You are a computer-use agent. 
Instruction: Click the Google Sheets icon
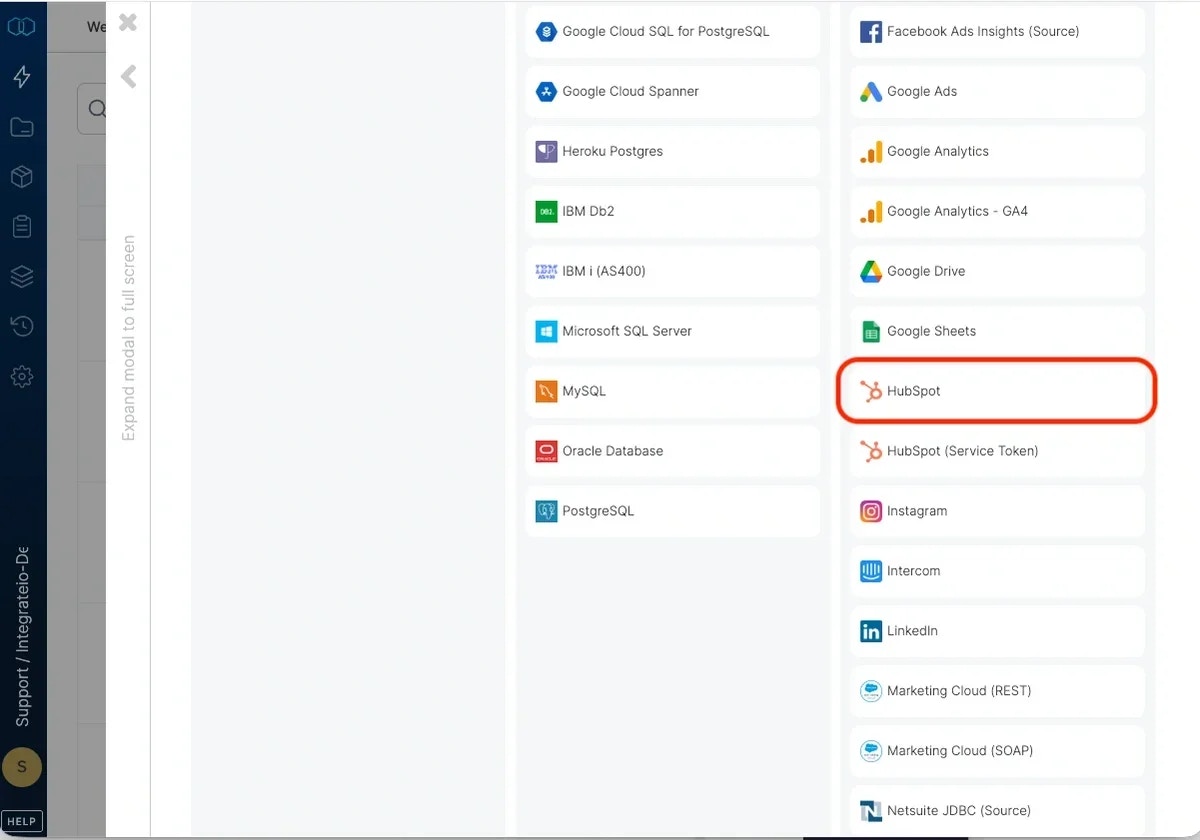[x=871, y=331]
